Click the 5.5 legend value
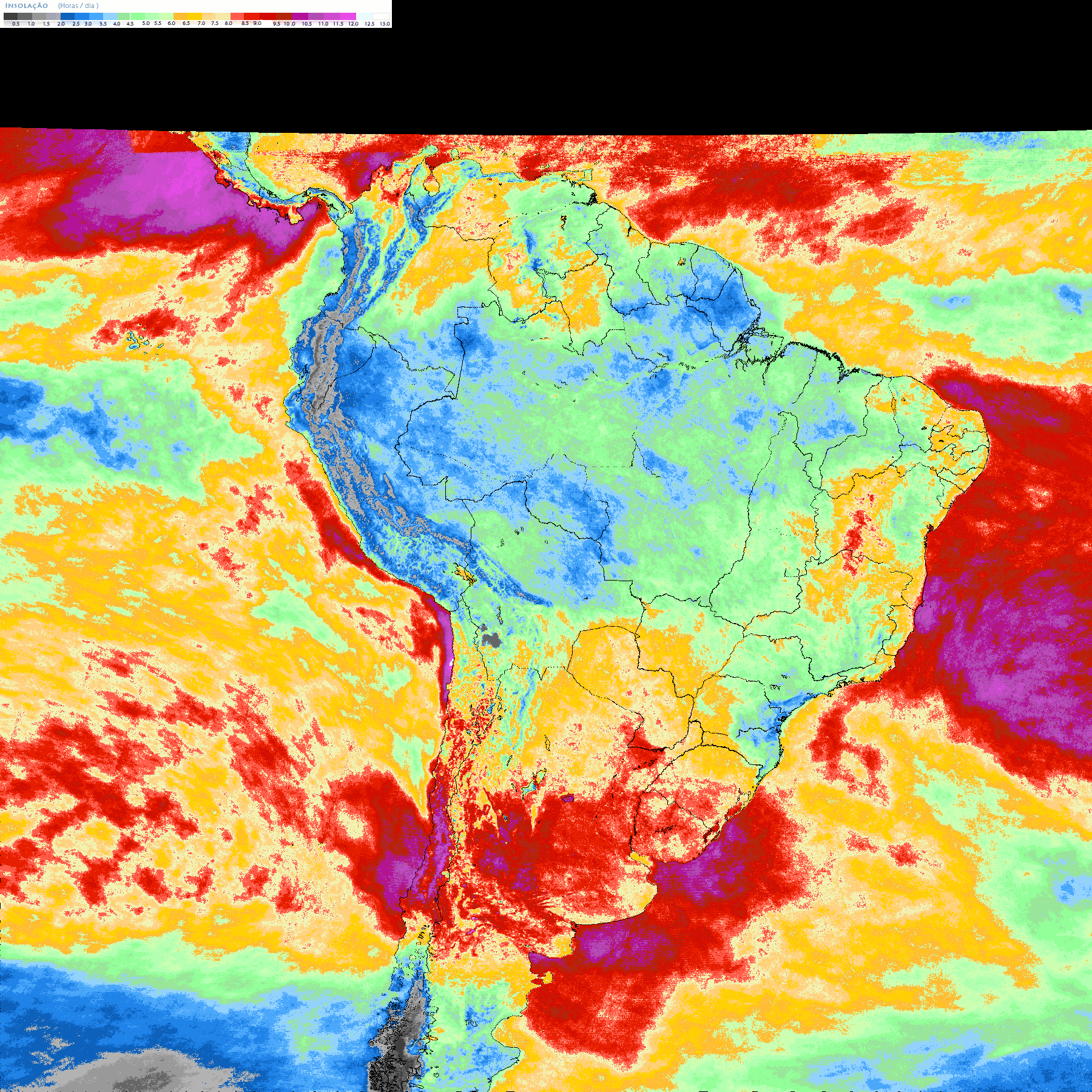The height and width of the screenshot is (1092, 1092). 158,23
